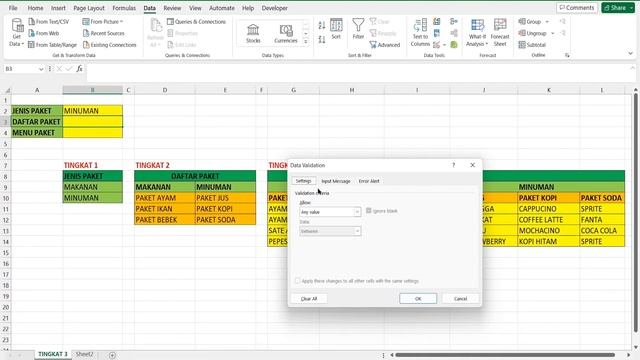Select the Currencies data type
This screenshot has width=640, height=360.
(x=286, y=33)
